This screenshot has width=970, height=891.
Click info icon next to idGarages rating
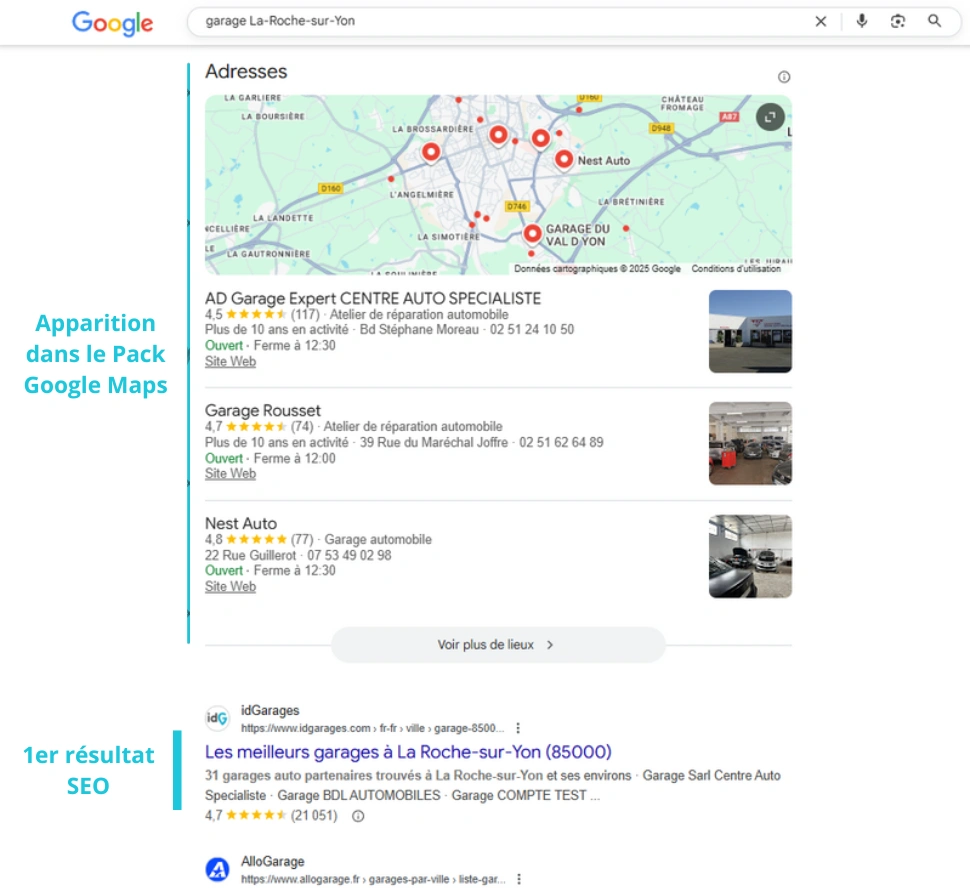[358, 816]
